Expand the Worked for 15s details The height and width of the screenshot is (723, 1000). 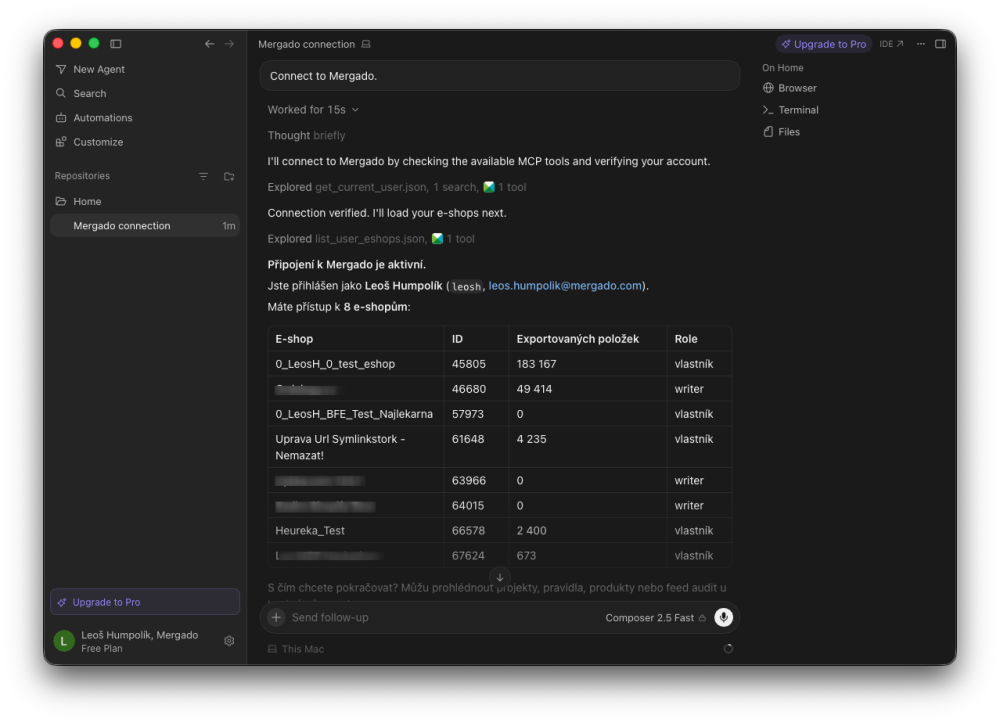313,110
